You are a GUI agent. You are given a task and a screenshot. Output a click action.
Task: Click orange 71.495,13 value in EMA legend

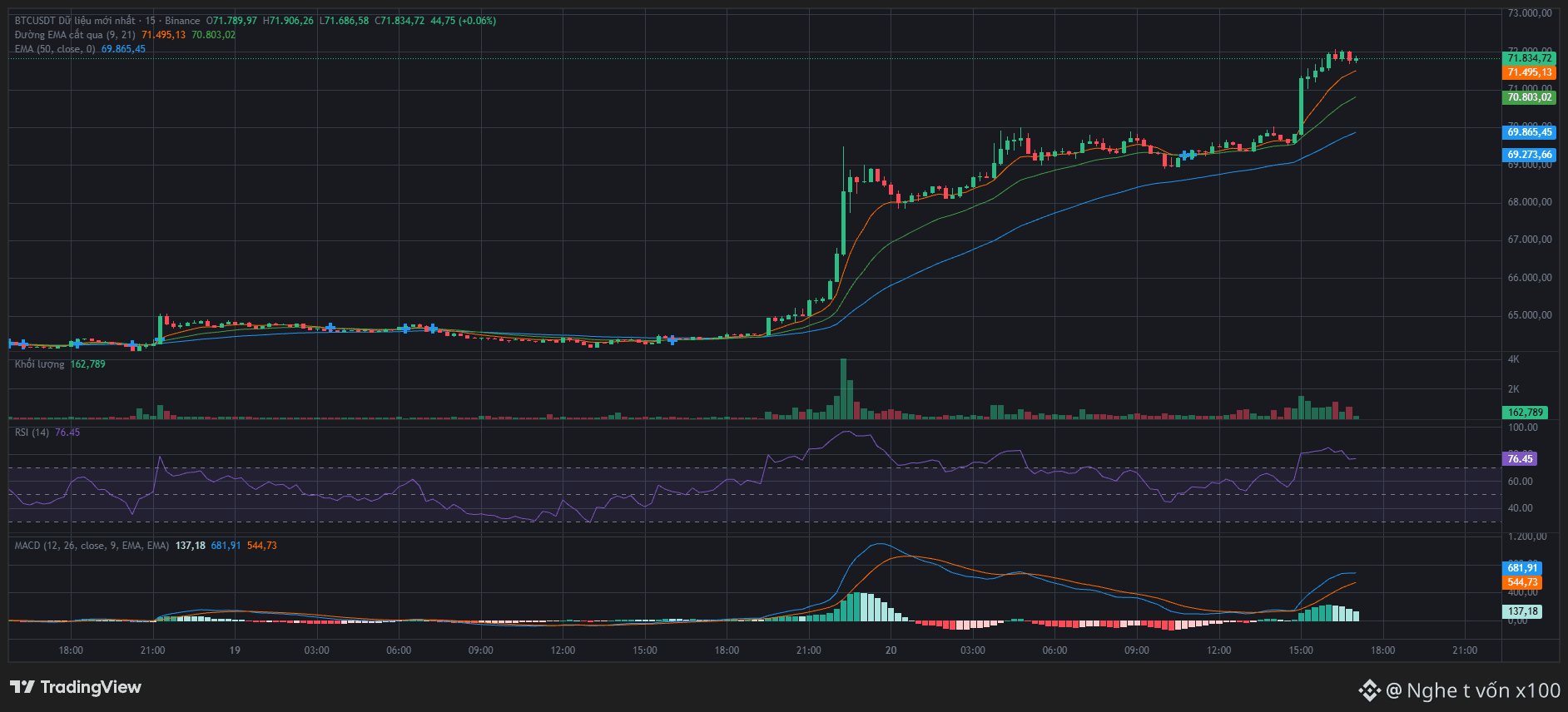tap(163, 35)
